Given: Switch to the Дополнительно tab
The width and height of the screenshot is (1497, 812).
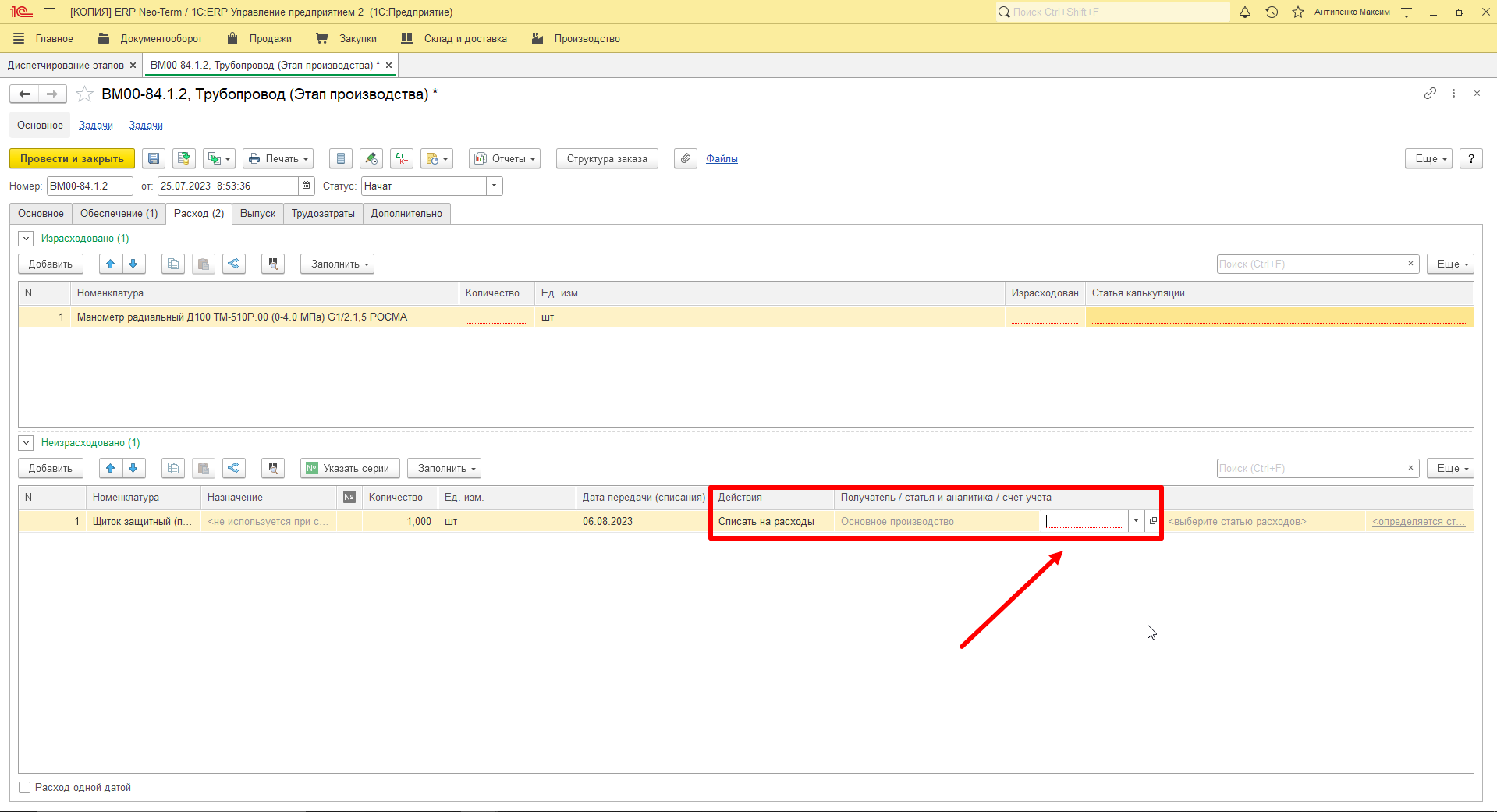Looking at the screenshot, I should coord(406,213).
